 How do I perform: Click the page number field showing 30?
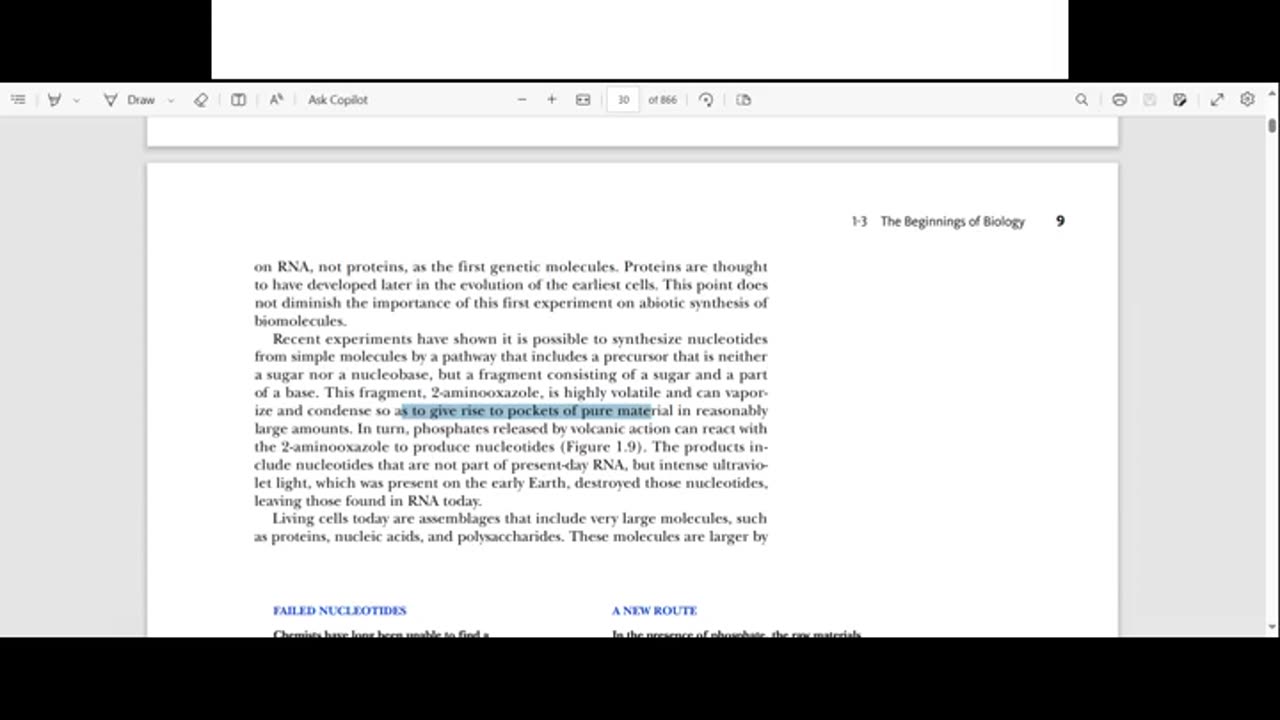(623, 100)
